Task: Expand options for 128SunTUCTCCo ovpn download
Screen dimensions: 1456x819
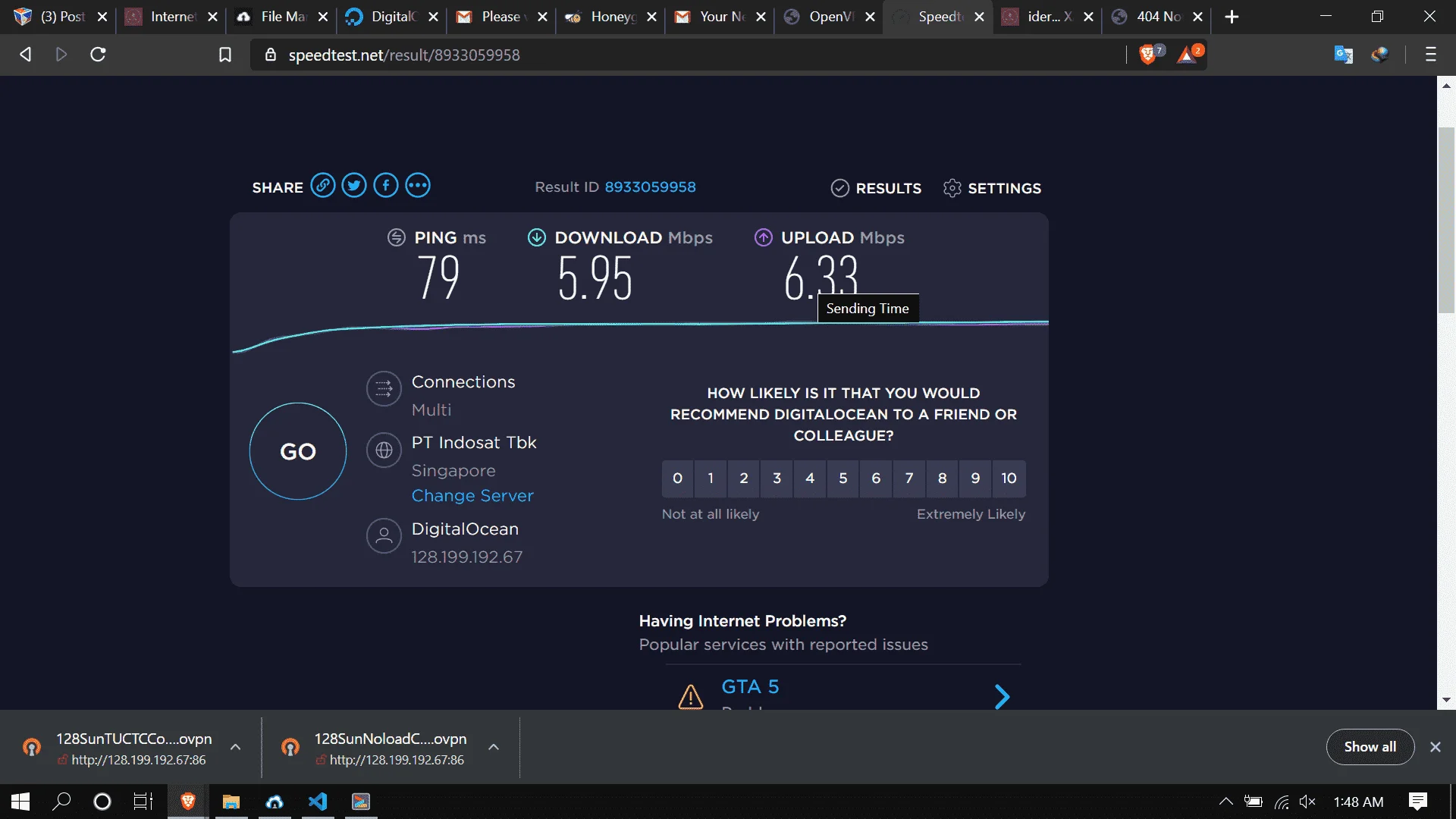Action: [236, 747]
